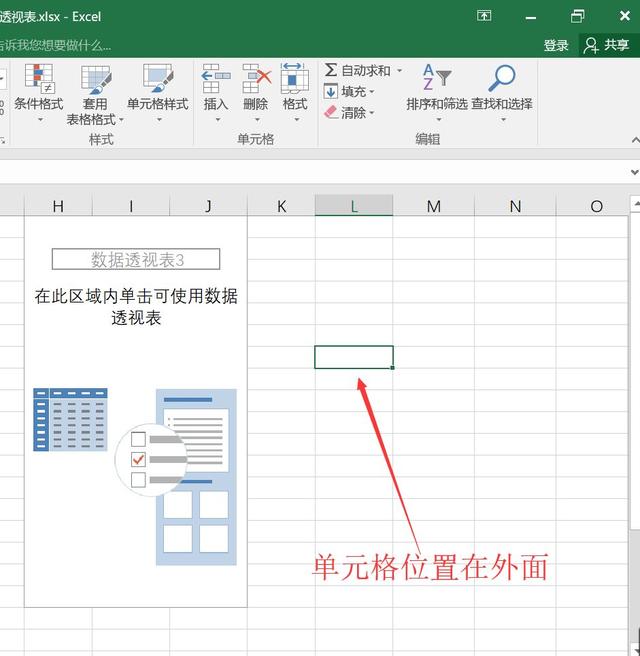The width and height of the screenshot is (640, 656).
Task: Select column K header
Action: pyautogui.click(x=282, y=206)
